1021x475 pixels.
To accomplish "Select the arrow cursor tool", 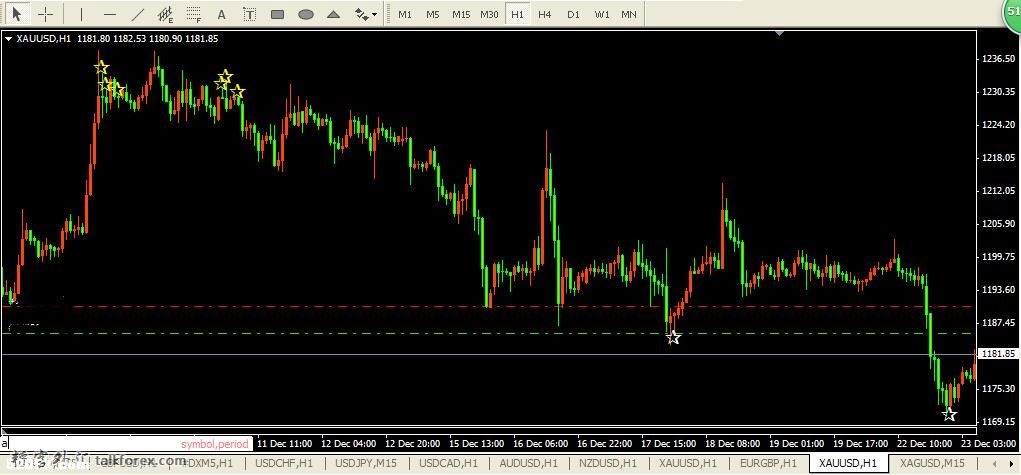I will pyautogui.click(x=17, y=14).
